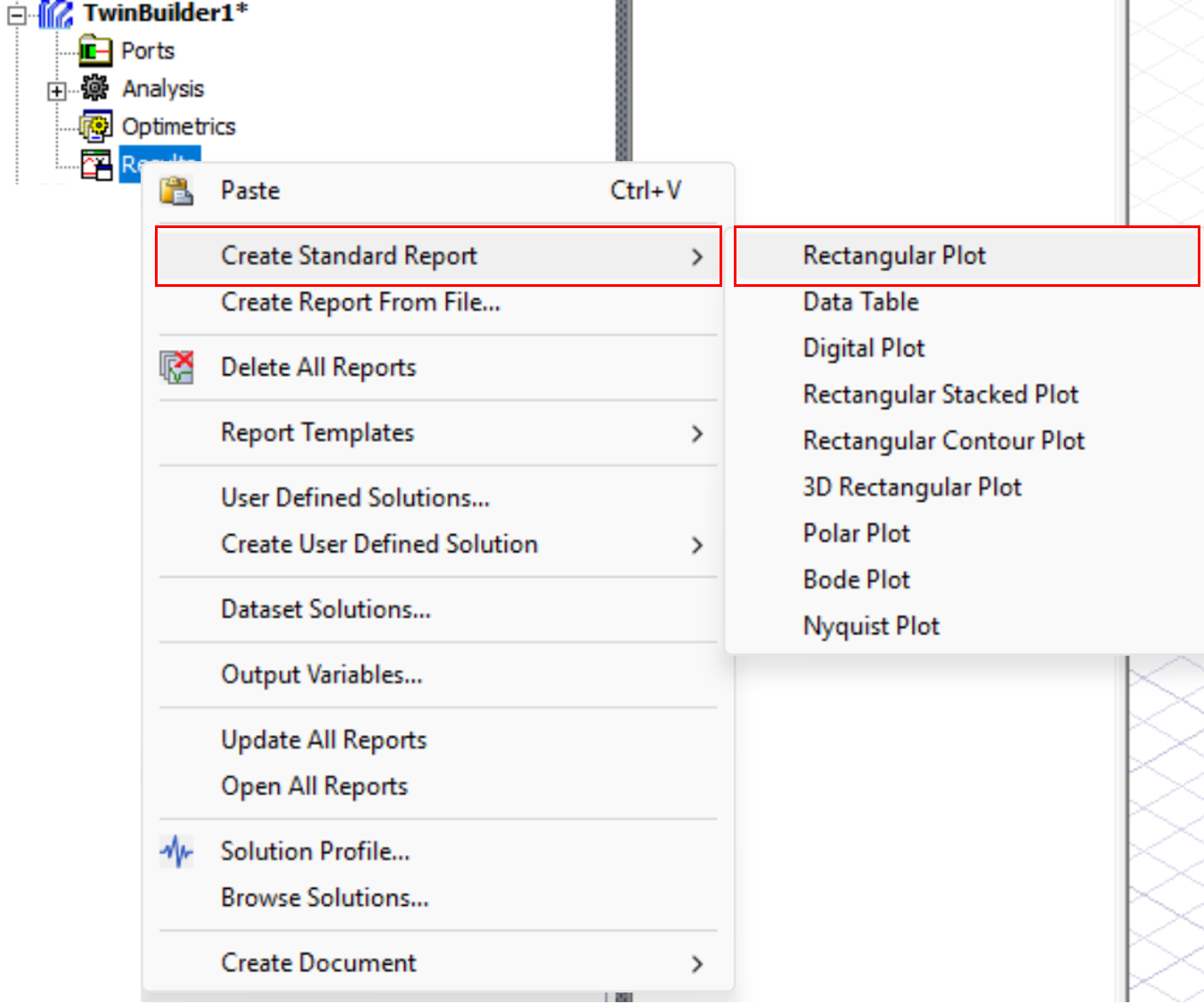1204x1004 pixels.
Task: Select the TwinBuilder1 tree label
Action: click(166, 12)
